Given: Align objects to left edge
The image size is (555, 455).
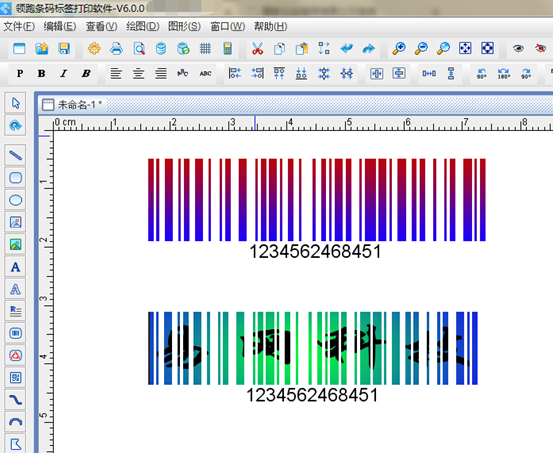Looking at the screenshot, I should (235, 73).
